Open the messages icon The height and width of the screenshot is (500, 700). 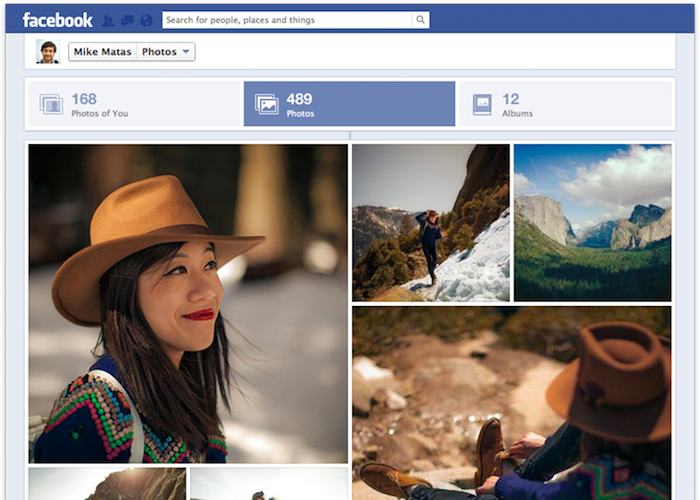tap(127, 20)
